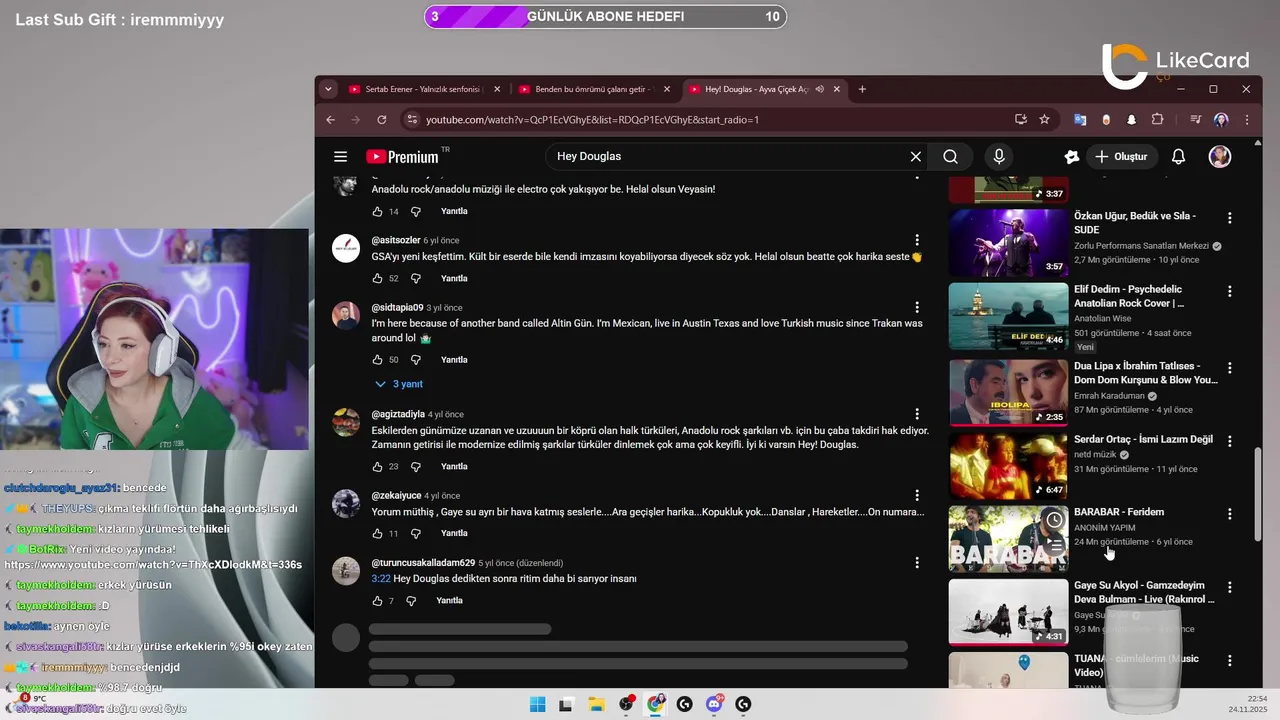Reload the YouTube page

coord(381,119)
